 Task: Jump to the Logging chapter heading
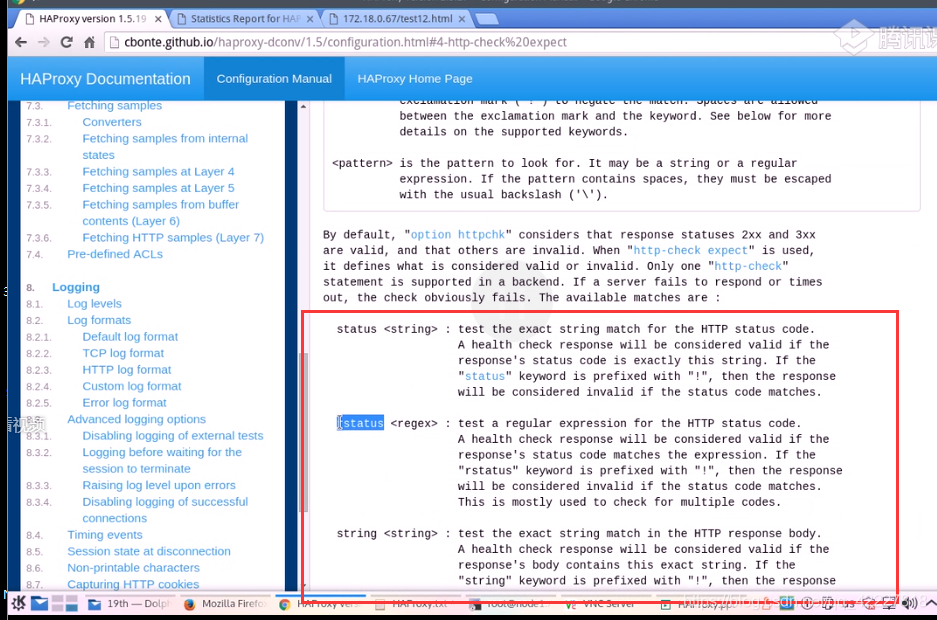point(76,287)
